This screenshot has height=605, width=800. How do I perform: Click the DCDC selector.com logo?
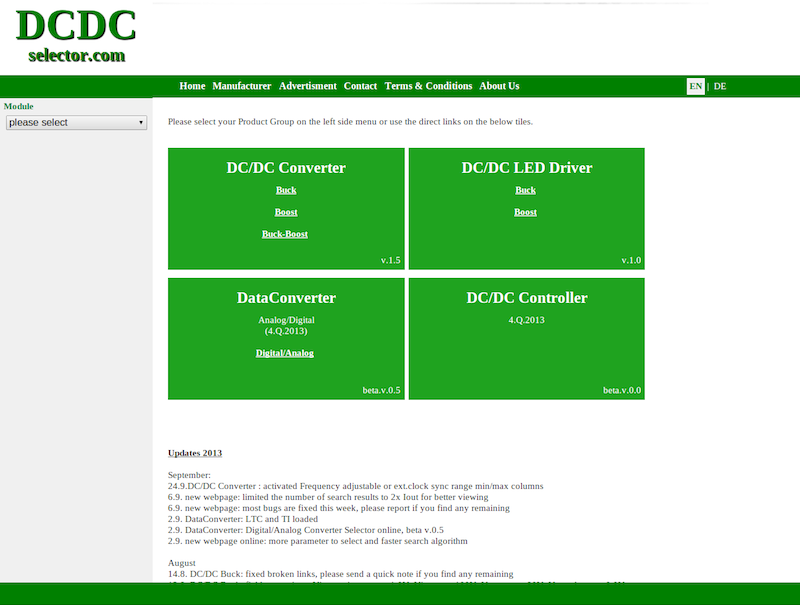tap(76, 36)
